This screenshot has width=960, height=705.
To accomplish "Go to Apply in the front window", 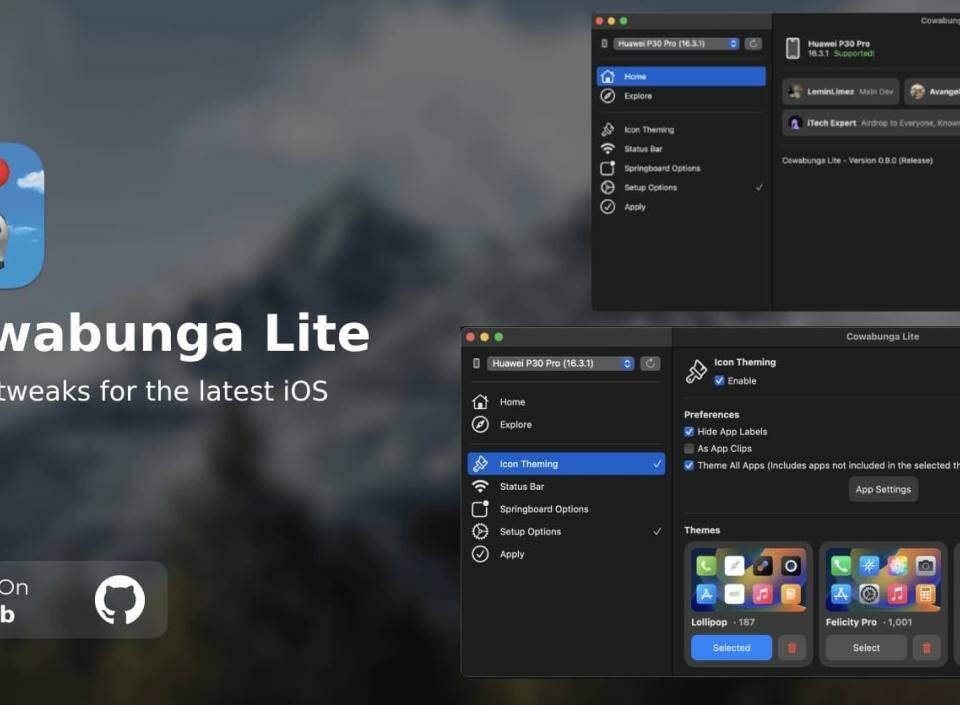I will click(566, 554).
